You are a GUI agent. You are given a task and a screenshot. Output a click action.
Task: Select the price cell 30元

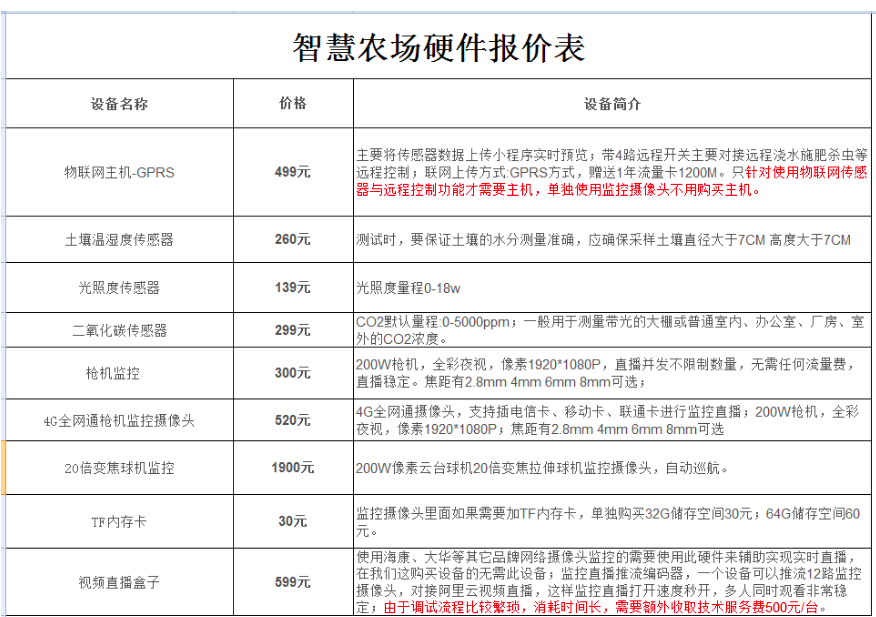coord(293,521)
